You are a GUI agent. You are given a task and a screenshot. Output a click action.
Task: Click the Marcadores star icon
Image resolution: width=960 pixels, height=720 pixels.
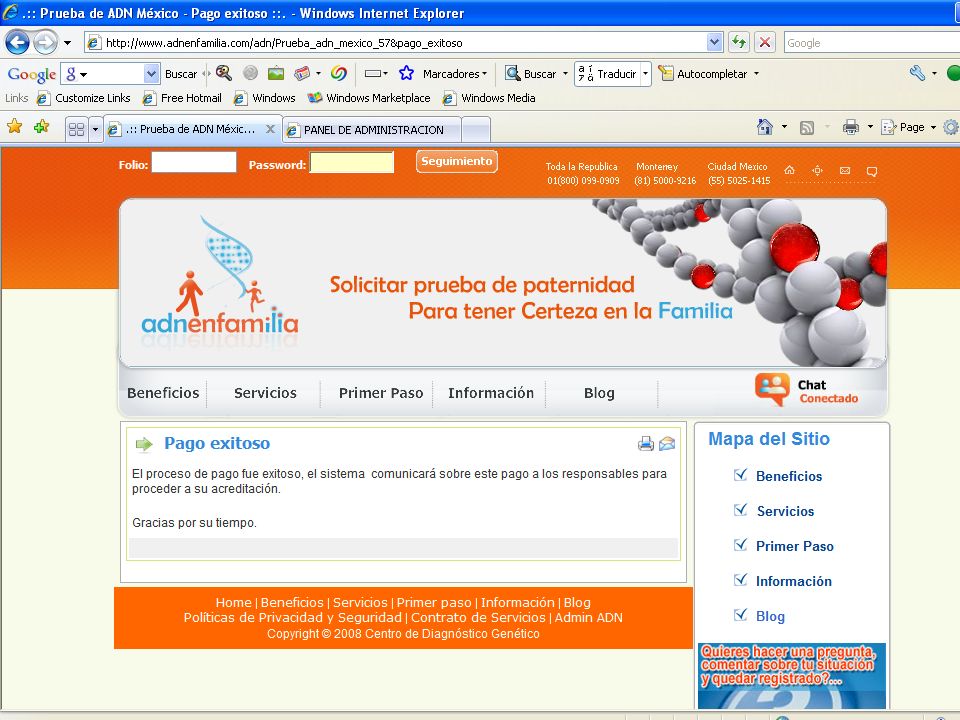click(407, 73)
